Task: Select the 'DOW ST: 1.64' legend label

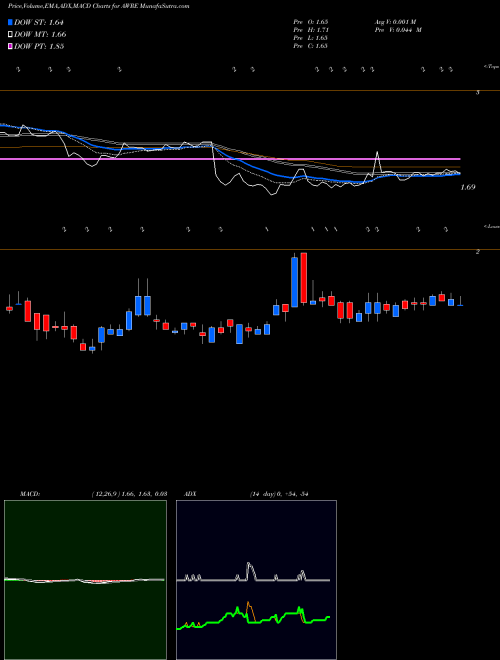Action: click(39, 22)
